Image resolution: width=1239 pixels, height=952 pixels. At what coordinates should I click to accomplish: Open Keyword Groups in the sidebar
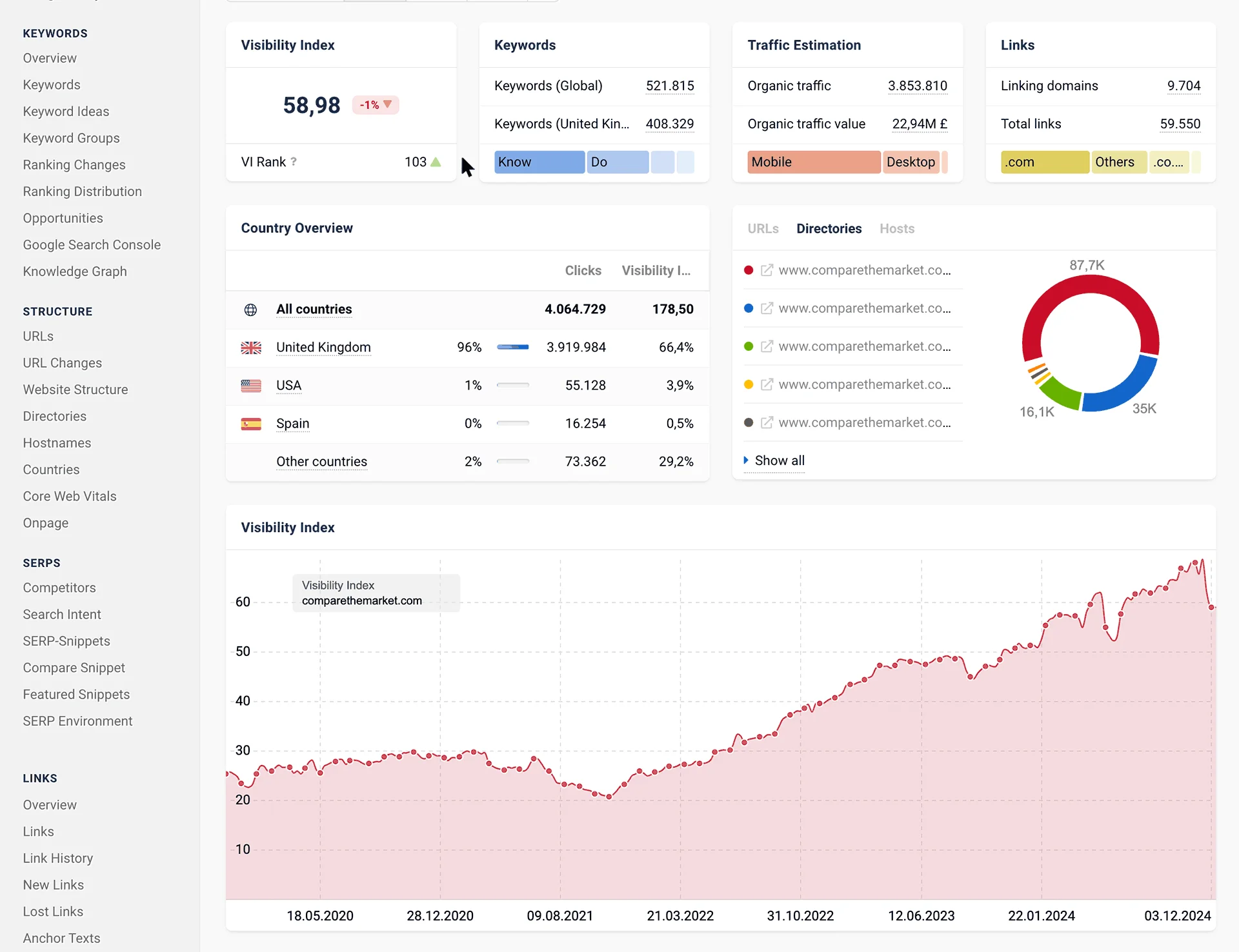[x=71, y=138]
